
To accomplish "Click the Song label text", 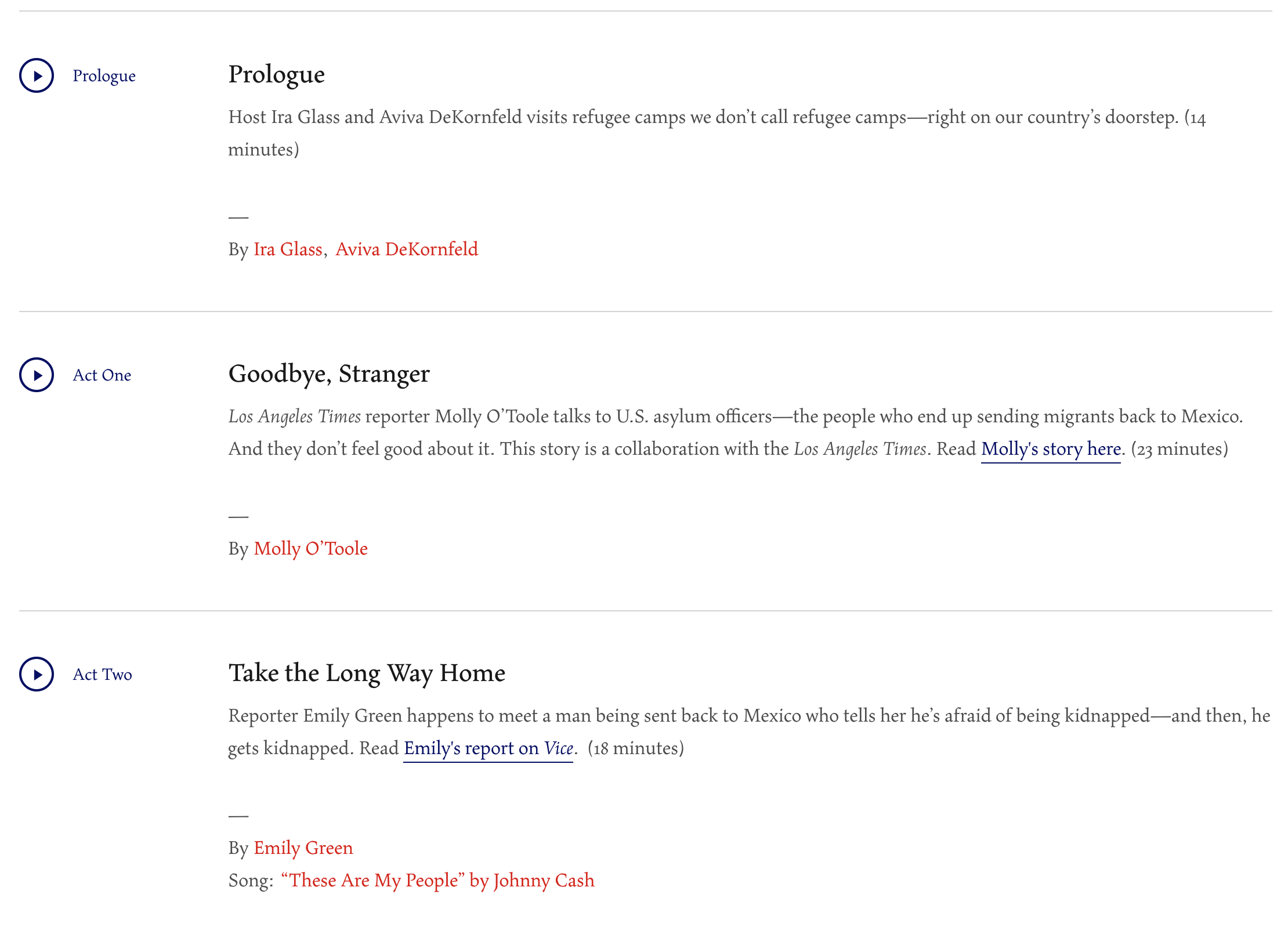I will click(x=251, y=881).
